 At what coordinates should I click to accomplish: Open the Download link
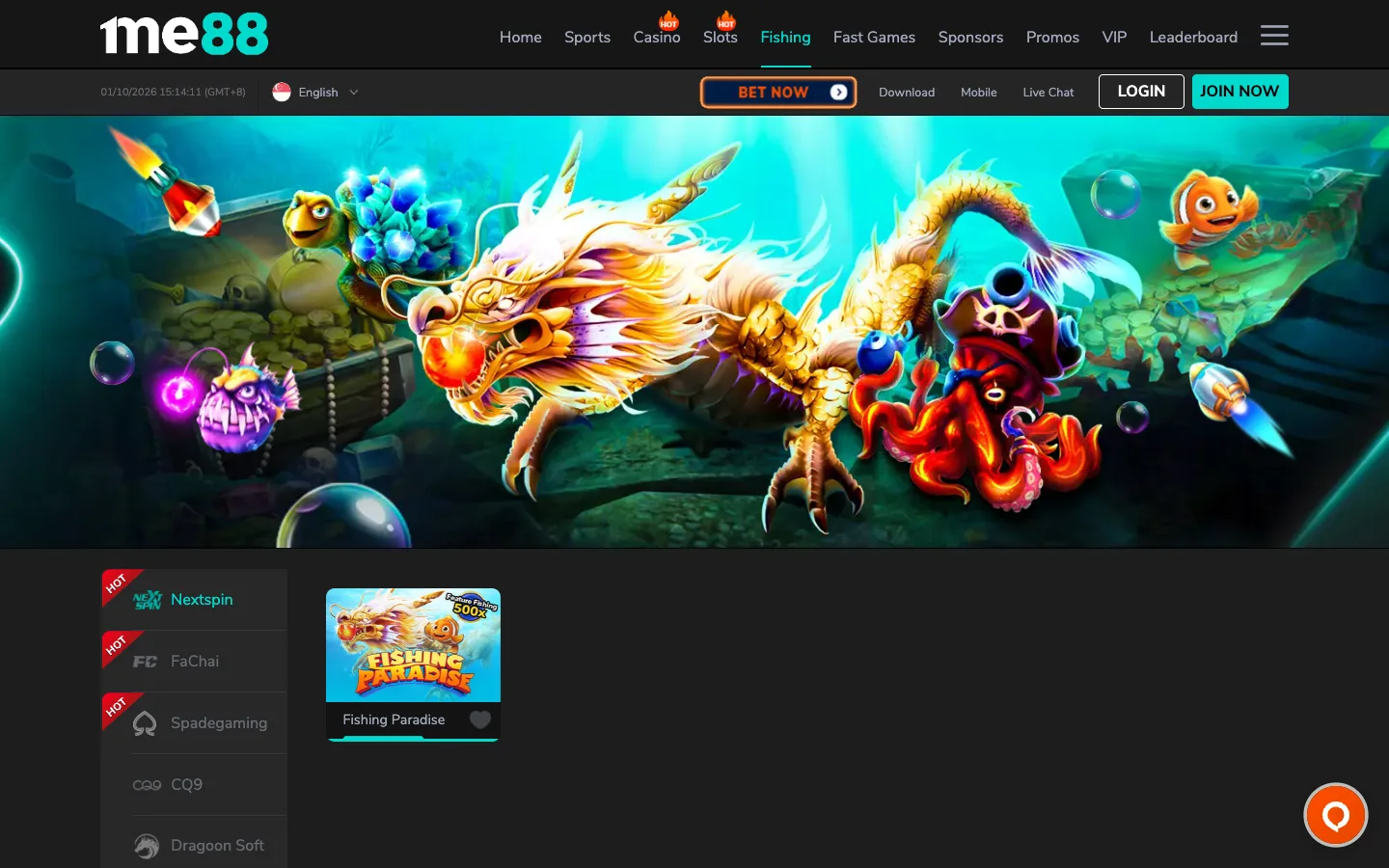coord(907,93)
